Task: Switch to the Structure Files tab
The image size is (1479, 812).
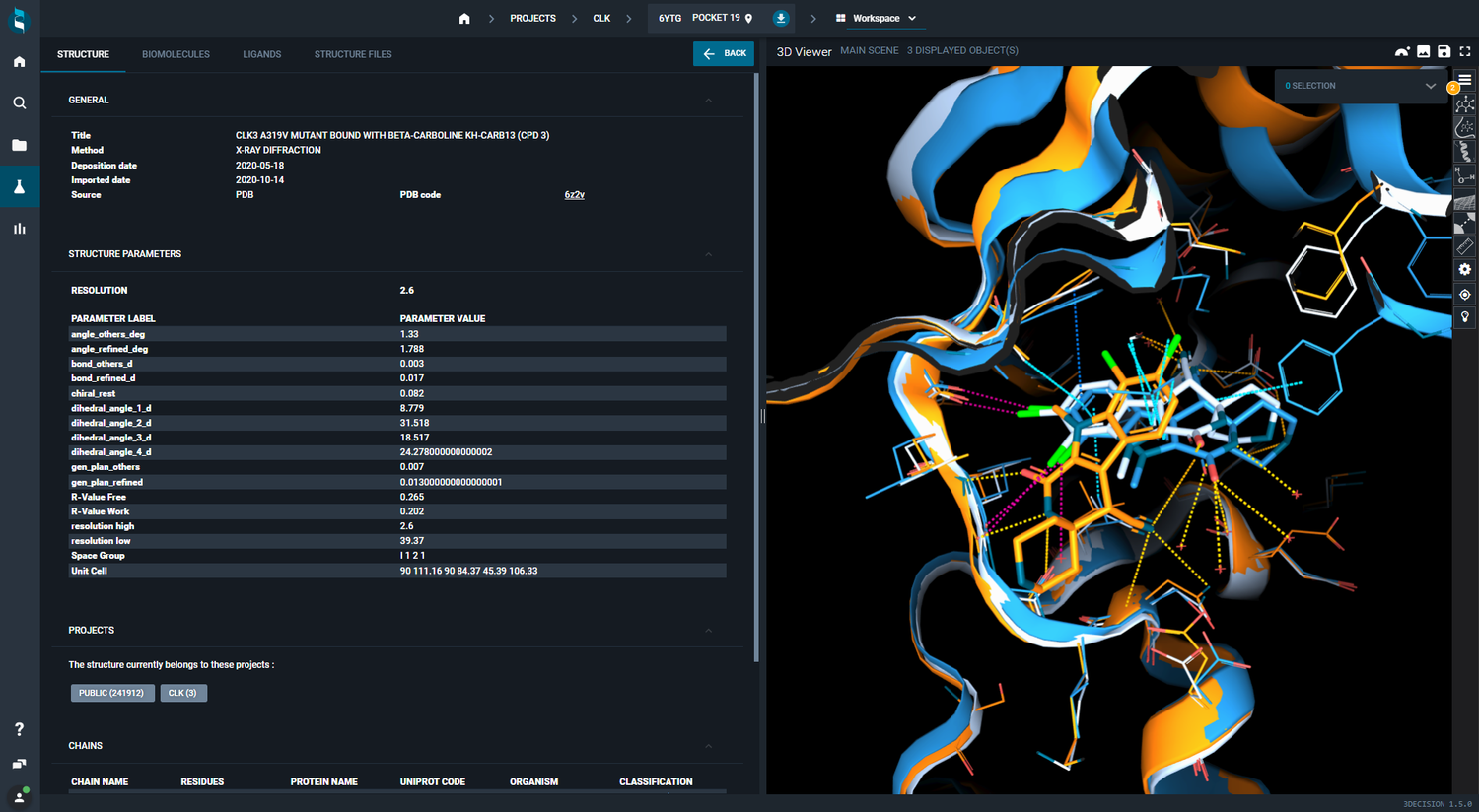Action: 353,54
